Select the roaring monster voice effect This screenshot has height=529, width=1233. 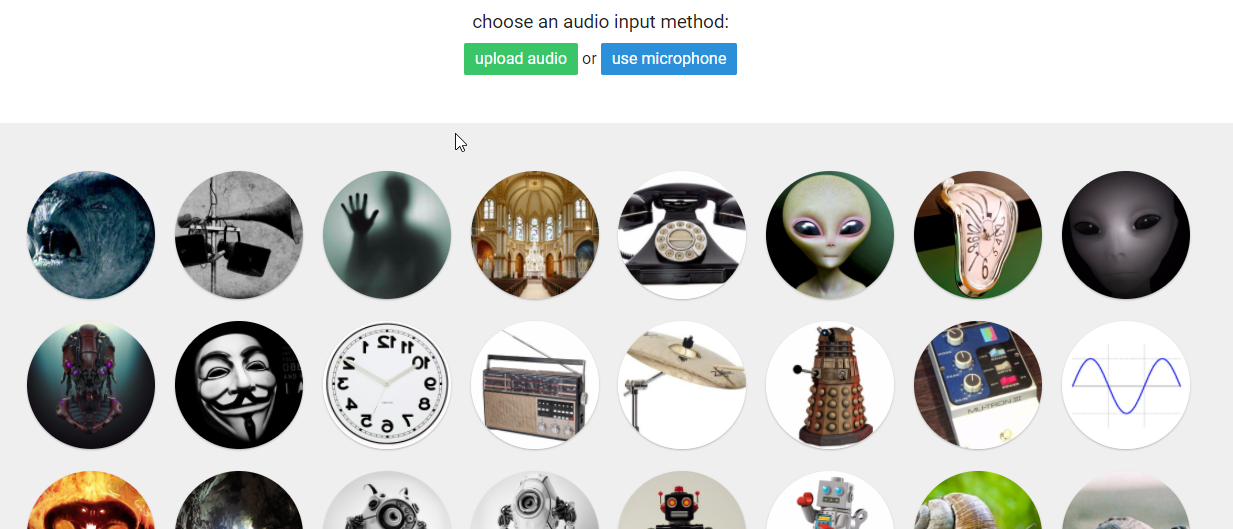[x=91, y=235]
